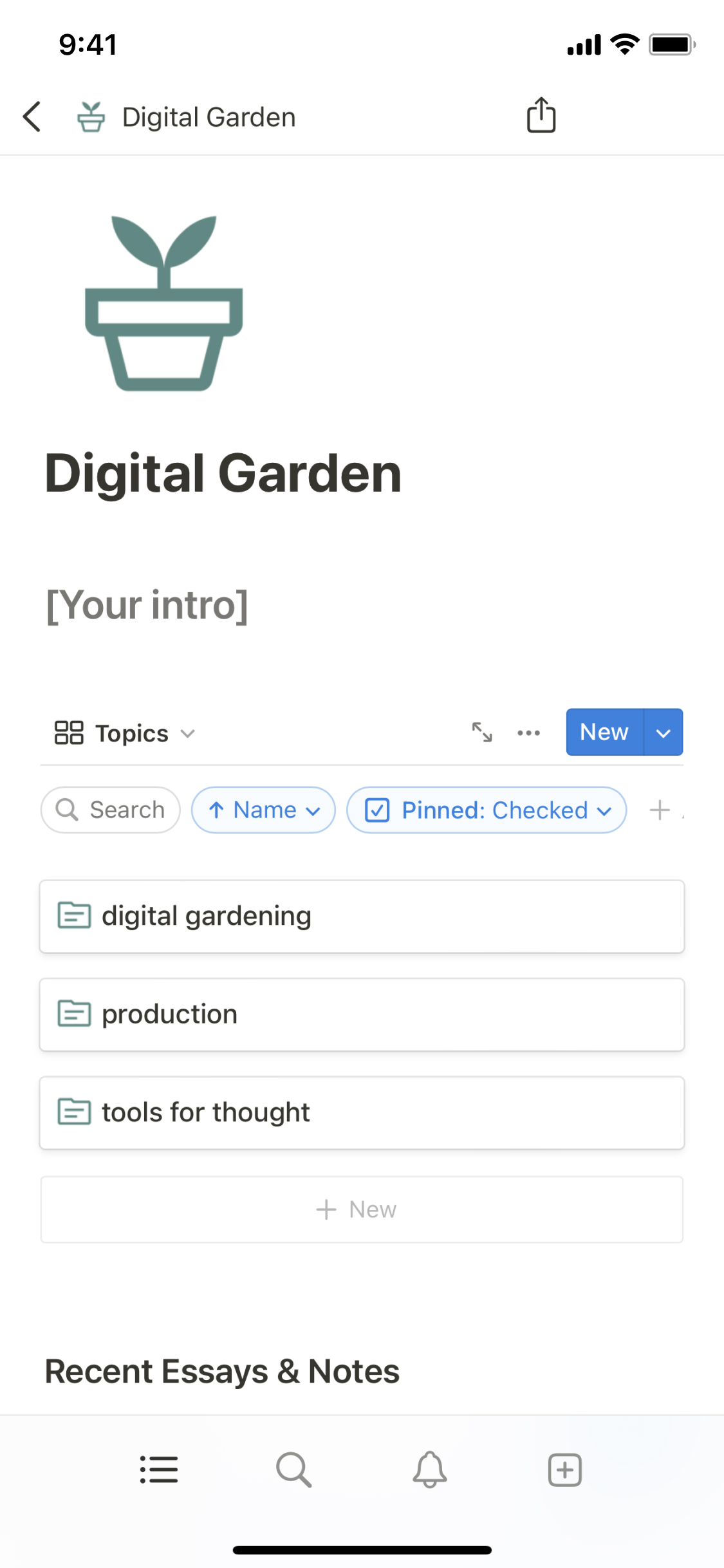Tap the back arrow in header
Viewport: 724px width, 1568px height.
pyautogui.click(x=32, y=117)
